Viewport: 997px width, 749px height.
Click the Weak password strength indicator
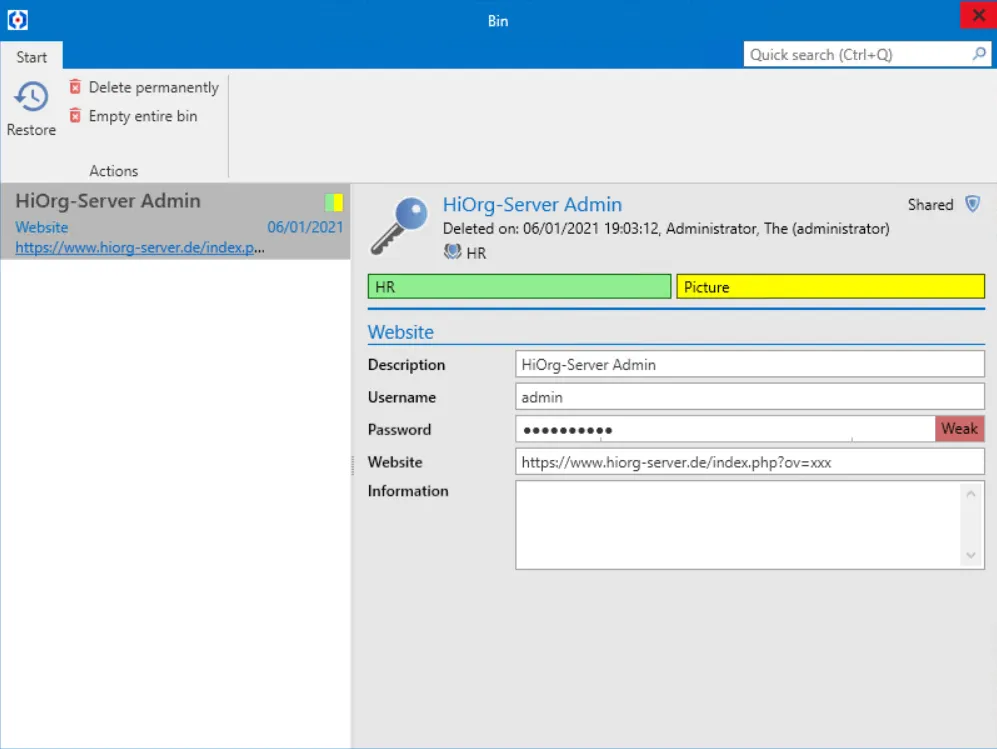959,429
